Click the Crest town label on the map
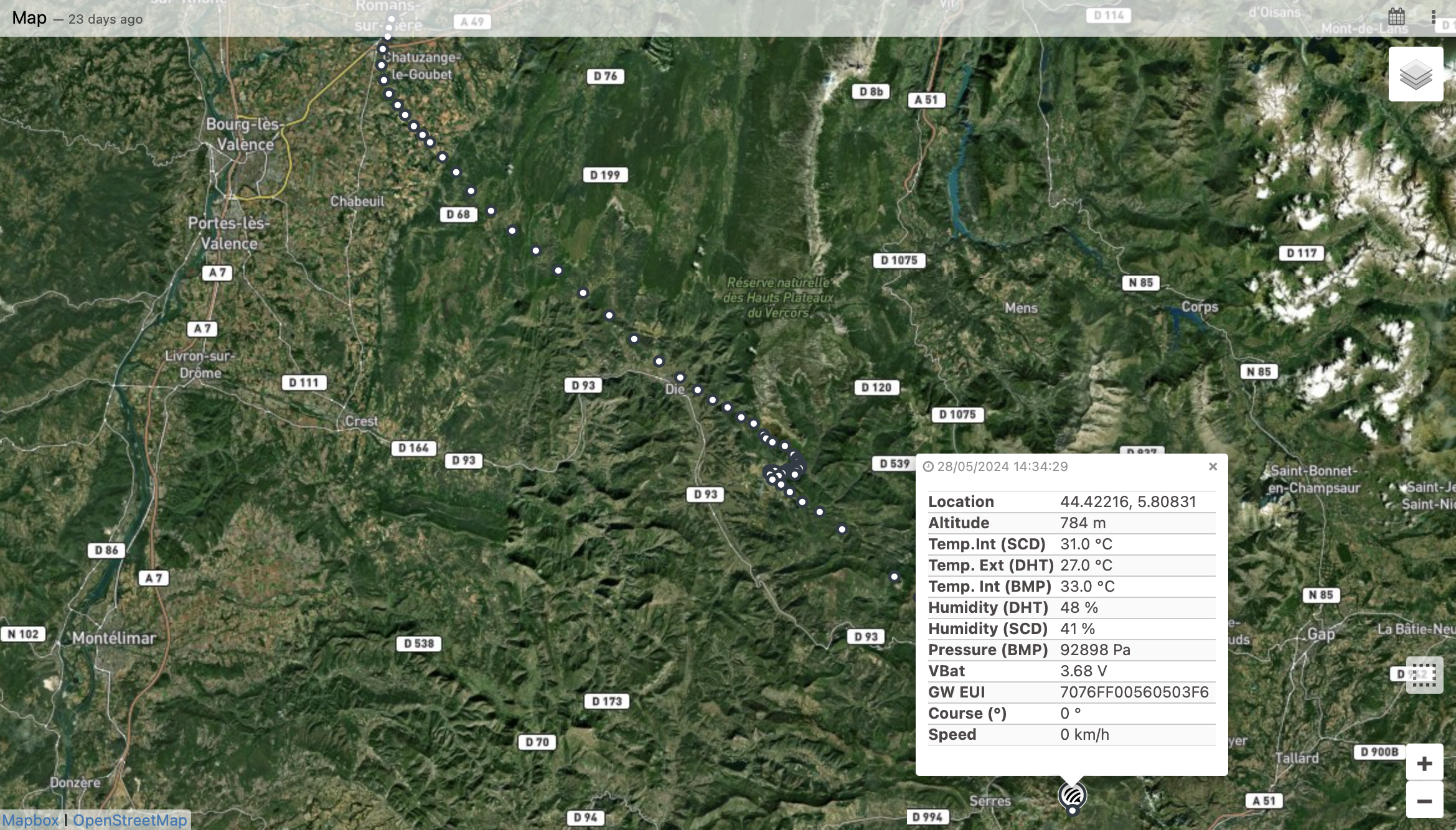Viewport: 1456px width, 830px height. coord(361,421)
